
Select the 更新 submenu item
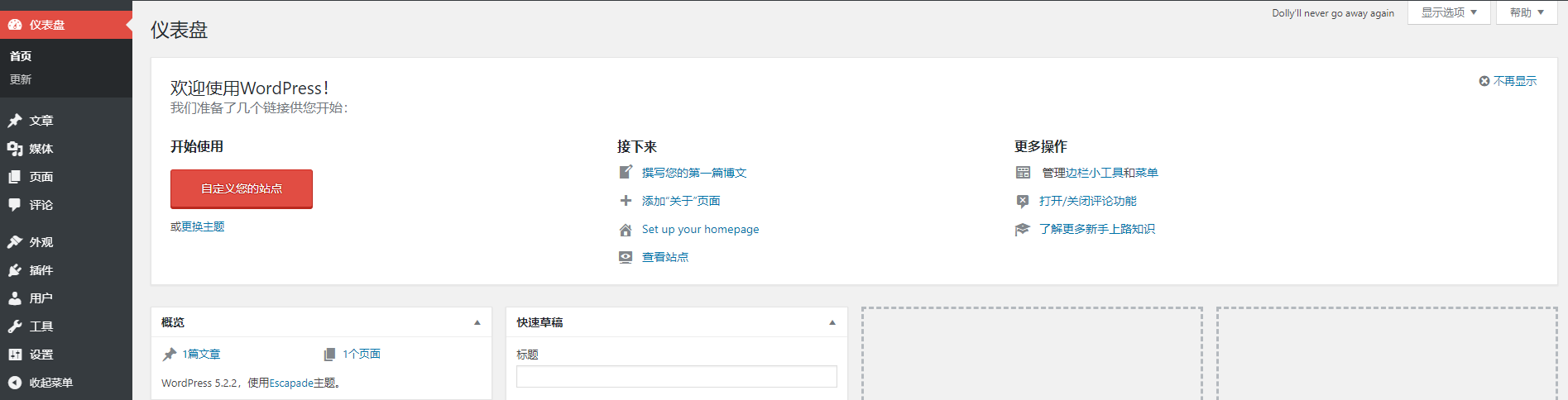21,79
